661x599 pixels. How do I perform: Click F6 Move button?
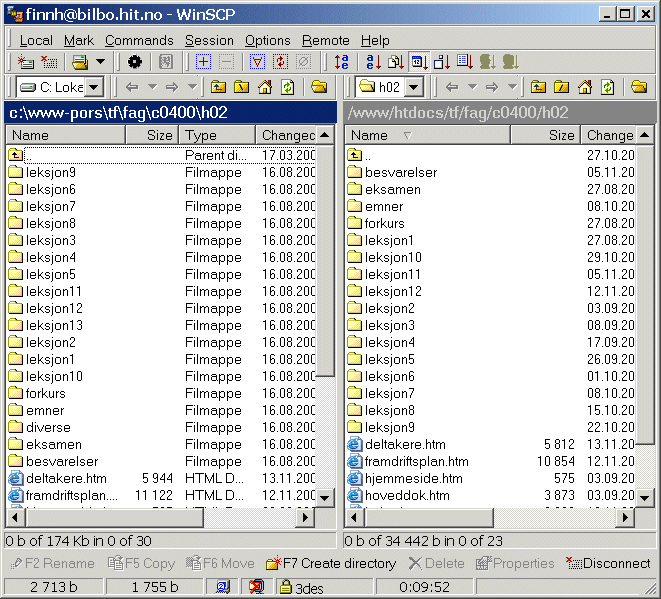coord(220,564)
